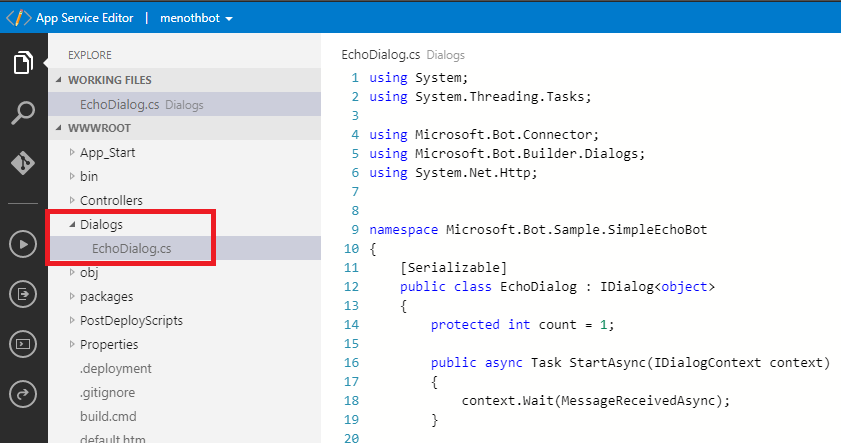
Task: Open the .gitignore file
Action: 107,393
